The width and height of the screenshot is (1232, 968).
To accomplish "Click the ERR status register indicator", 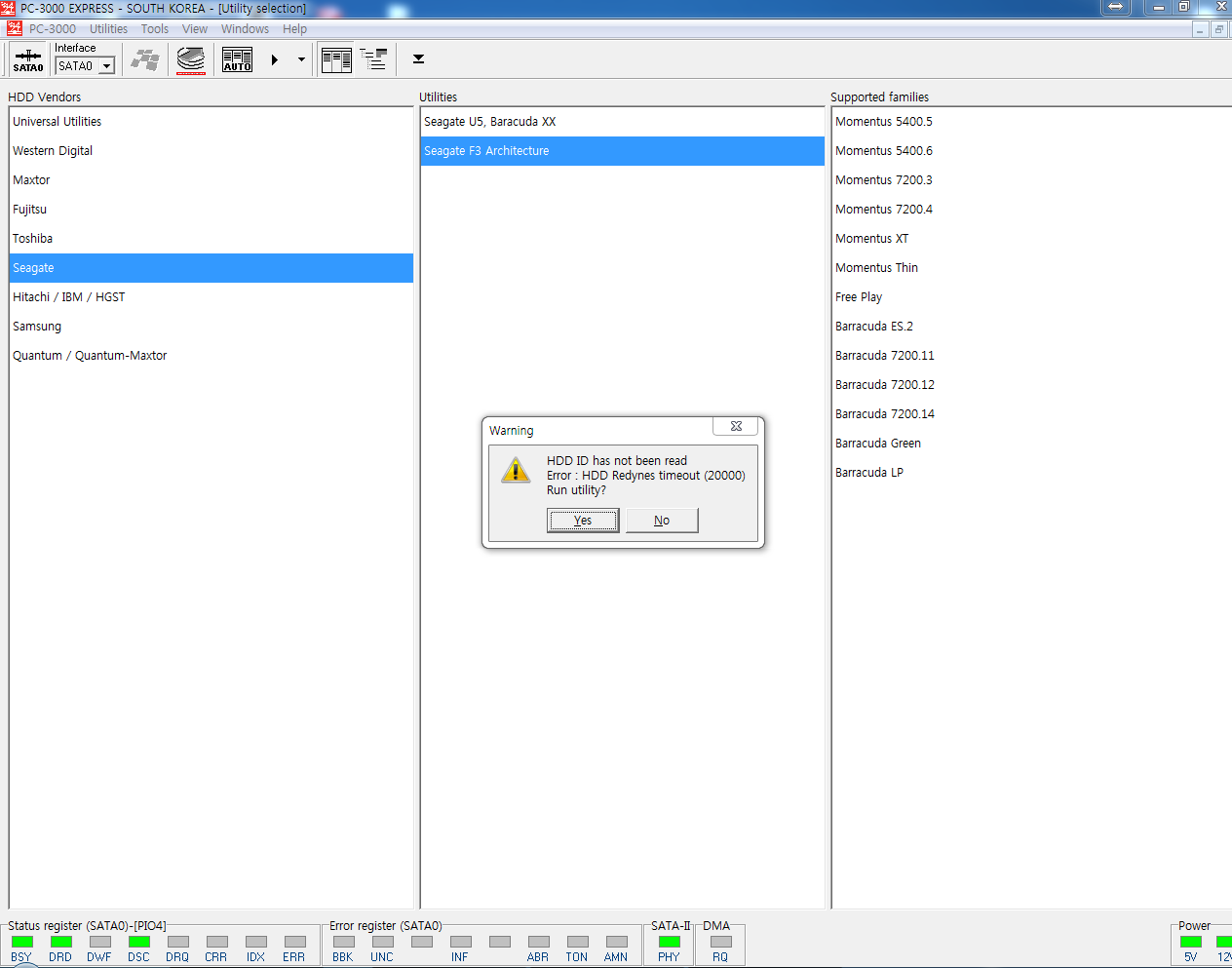I will (x=295, y=942).
